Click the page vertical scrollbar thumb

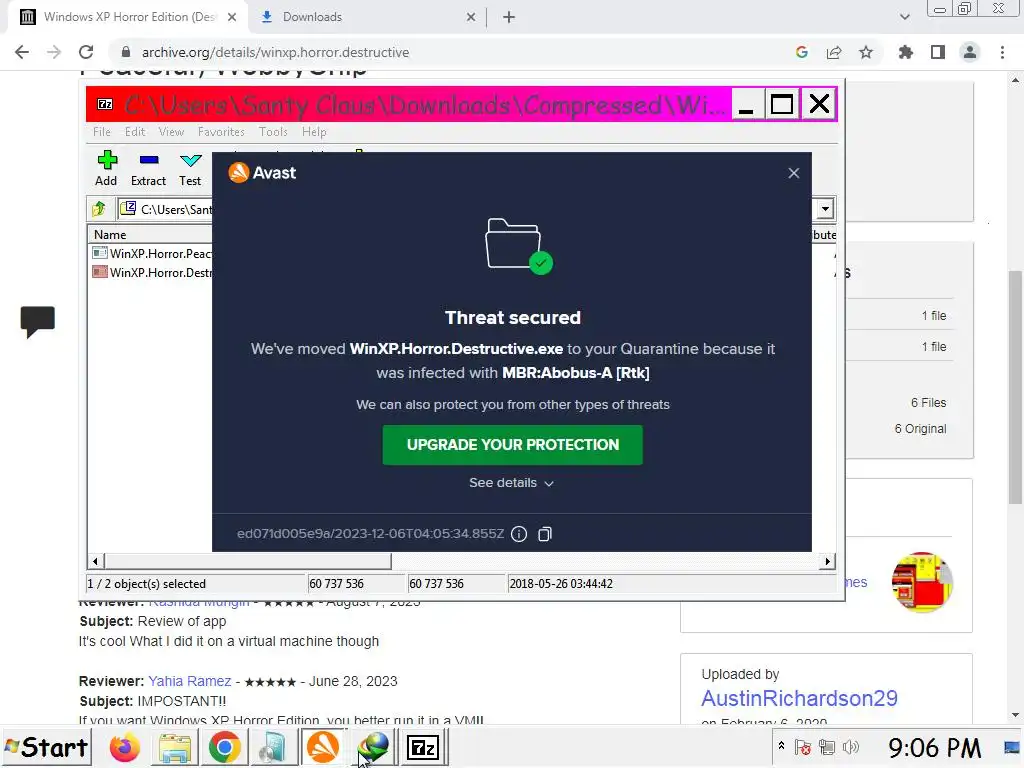pyautogui.click(x=1016, y=387)
